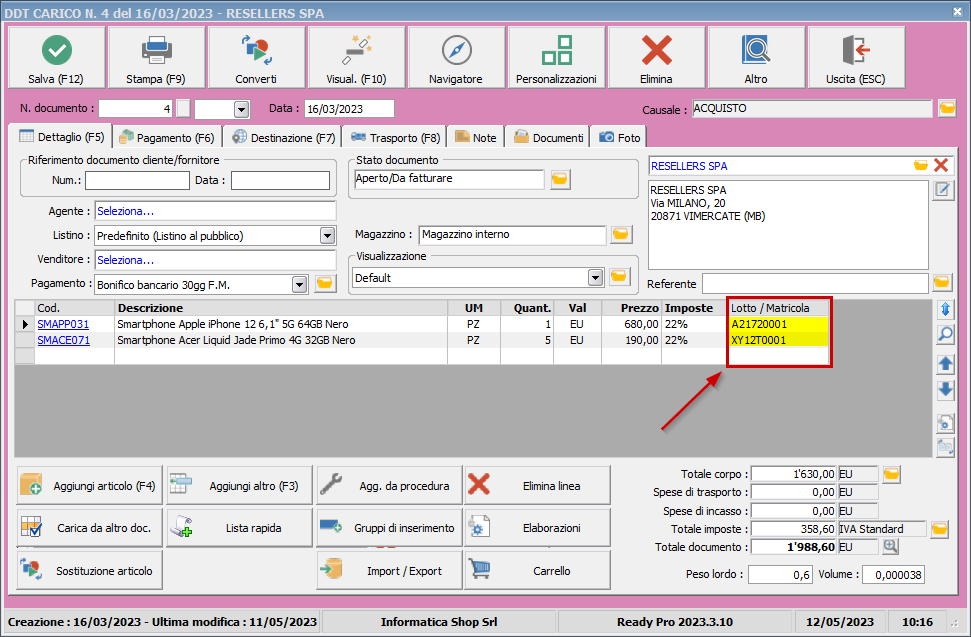
Task: Open the Carrello cart button
Action: point(538,570)
